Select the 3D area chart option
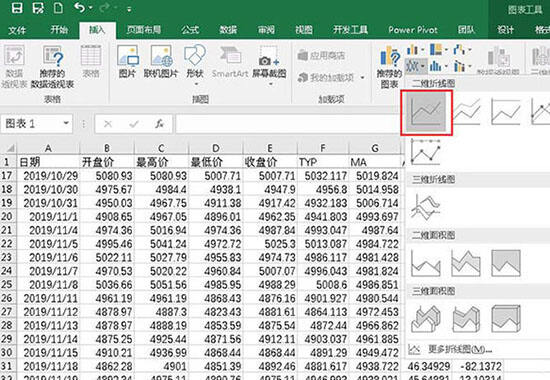The image size is (550, 380). [426, 319]
